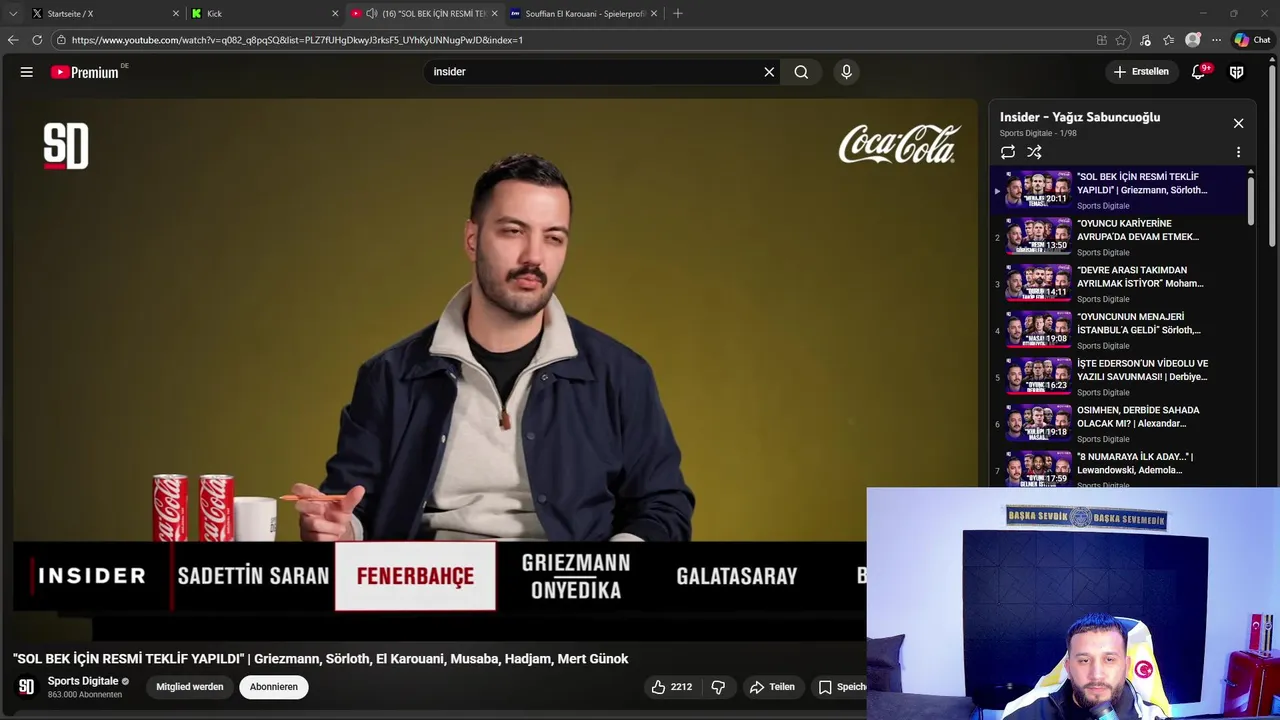Open browser Settings and more menu

[1216, 40]
